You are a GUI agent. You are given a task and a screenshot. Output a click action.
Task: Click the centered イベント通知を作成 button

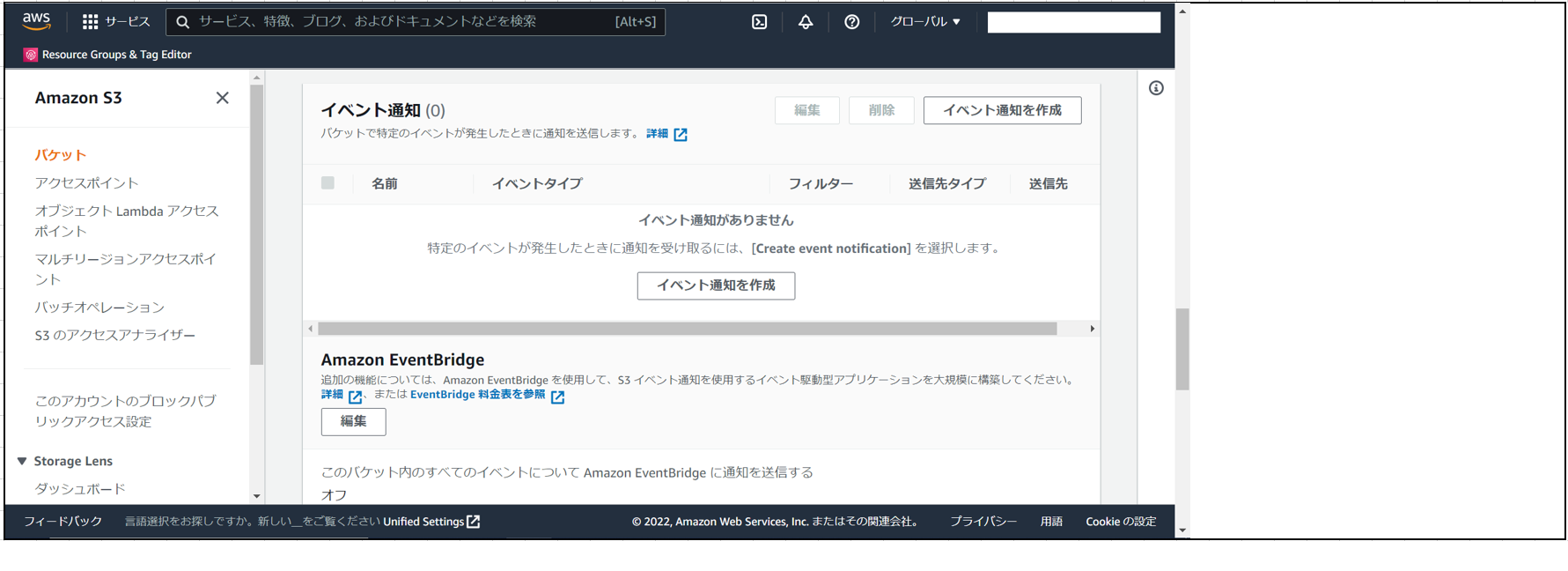[x=716, y=285]
